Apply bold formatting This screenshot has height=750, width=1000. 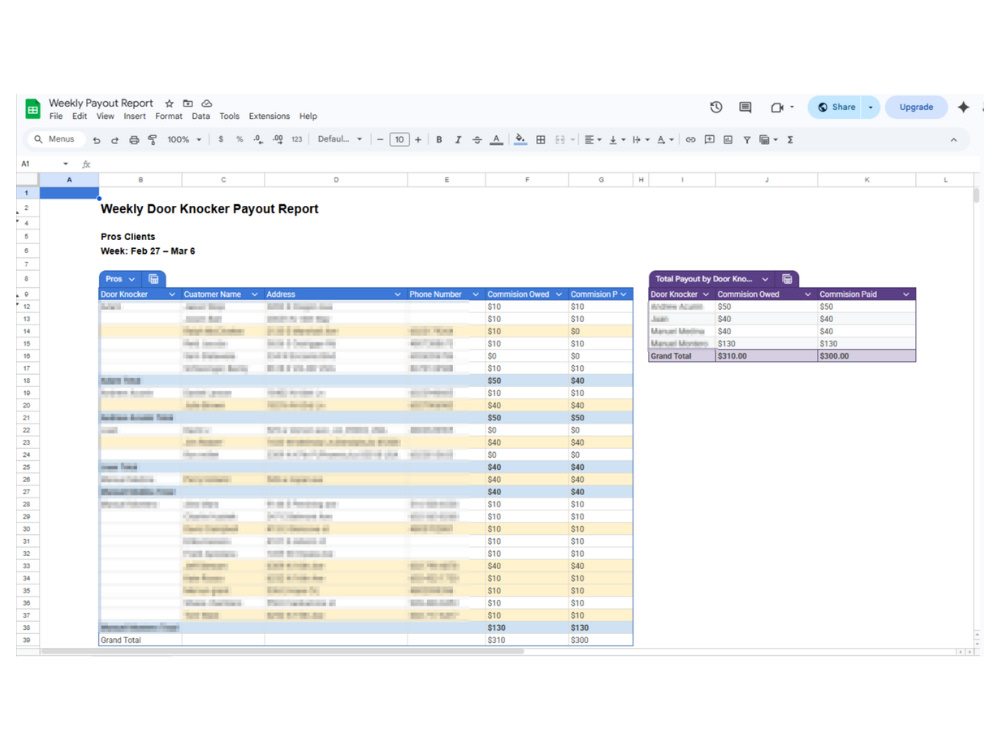click(439, 140)
